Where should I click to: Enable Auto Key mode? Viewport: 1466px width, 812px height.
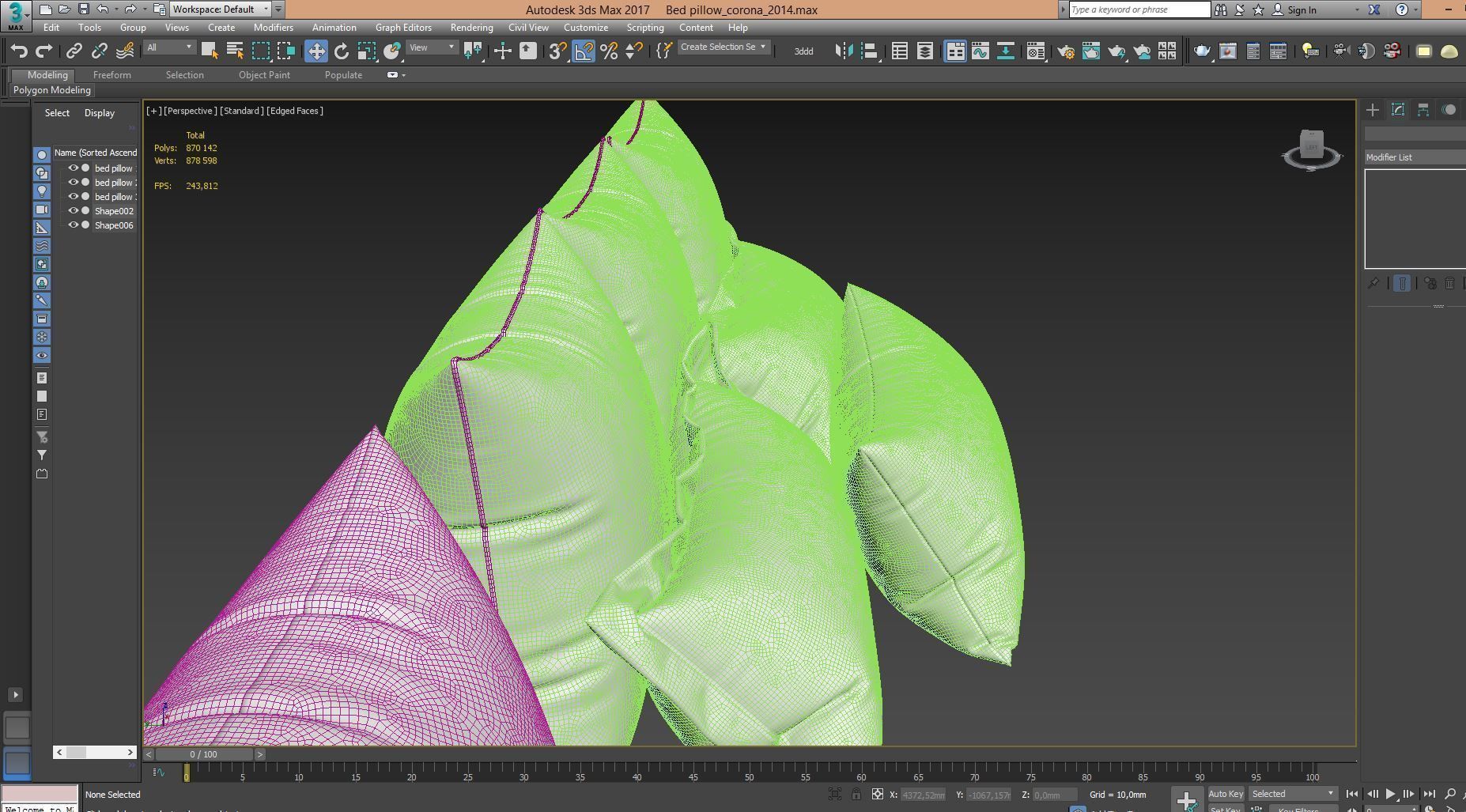1226,794
